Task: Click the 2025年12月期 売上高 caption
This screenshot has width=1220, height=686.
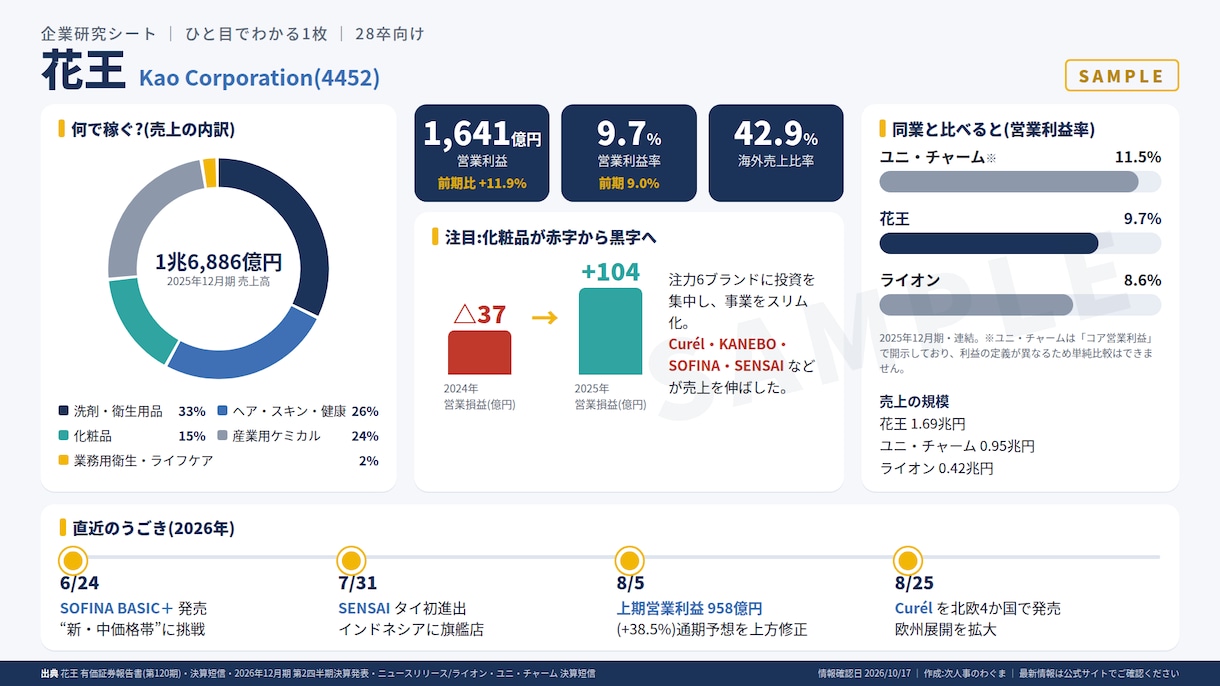Action: (218, 282)
